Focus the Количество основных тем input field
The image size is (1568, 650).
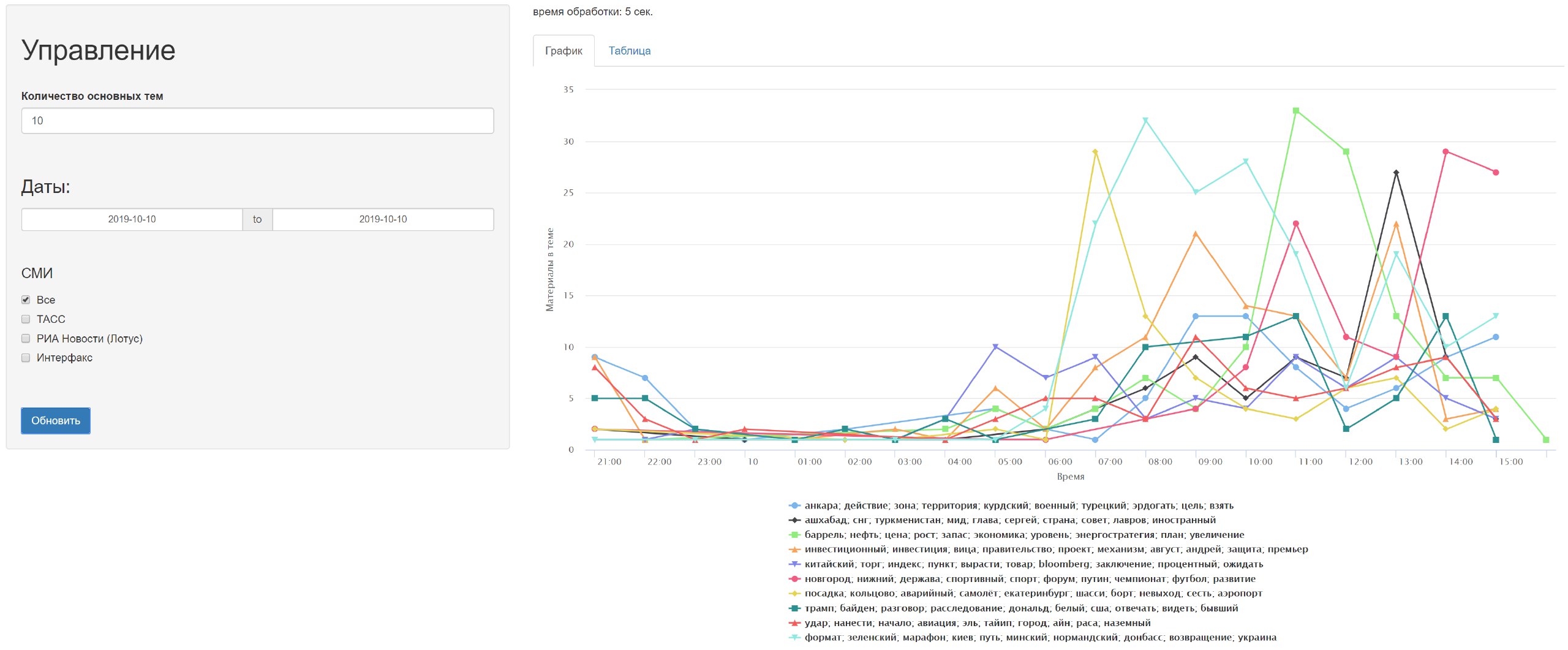[x=257, y=121]
